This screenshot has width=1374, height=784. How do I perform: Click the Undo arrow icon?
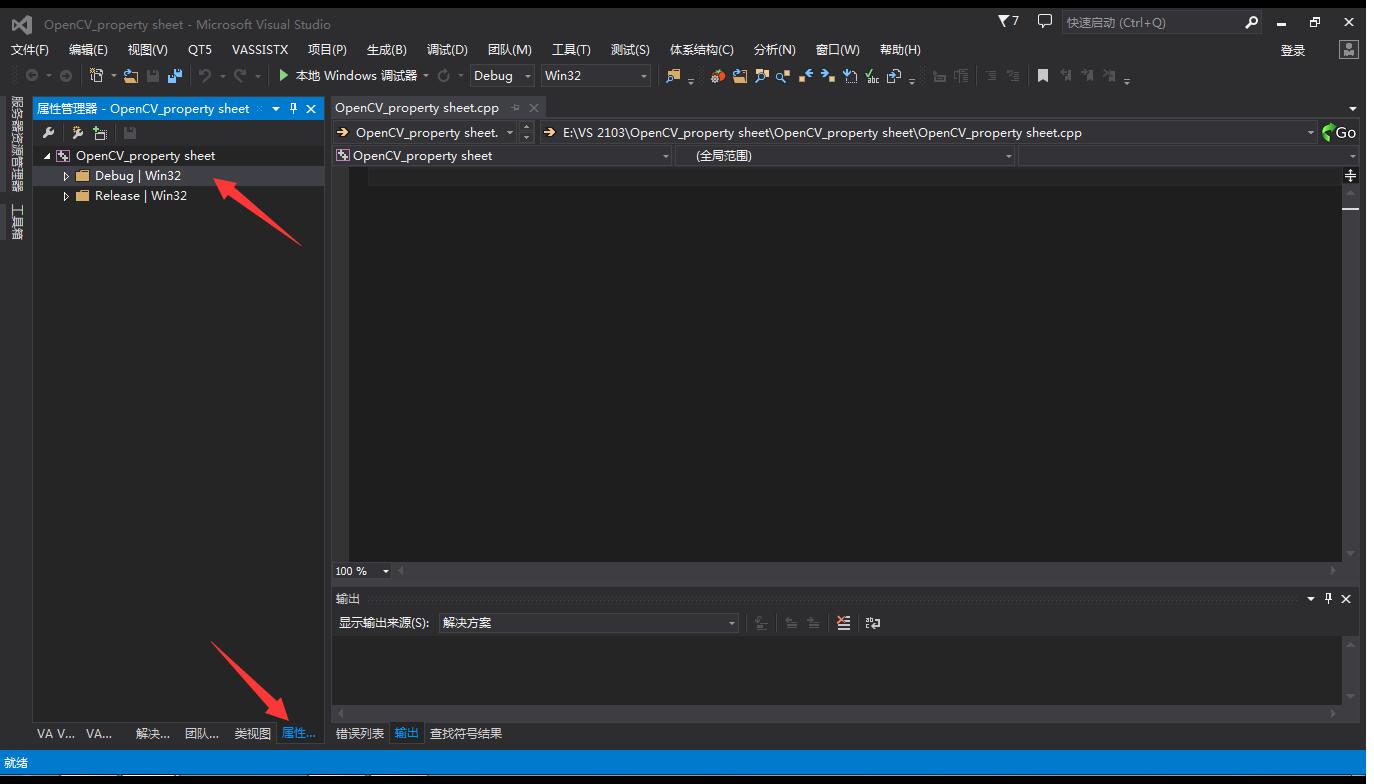(205, 75)
